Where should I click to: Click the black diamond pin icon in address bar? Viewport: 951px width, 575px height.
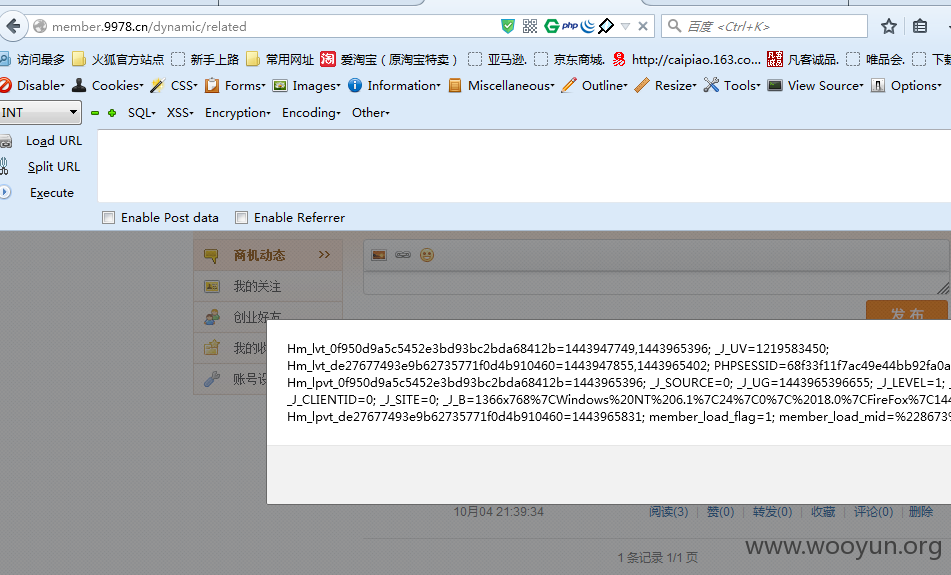(606, 26)
